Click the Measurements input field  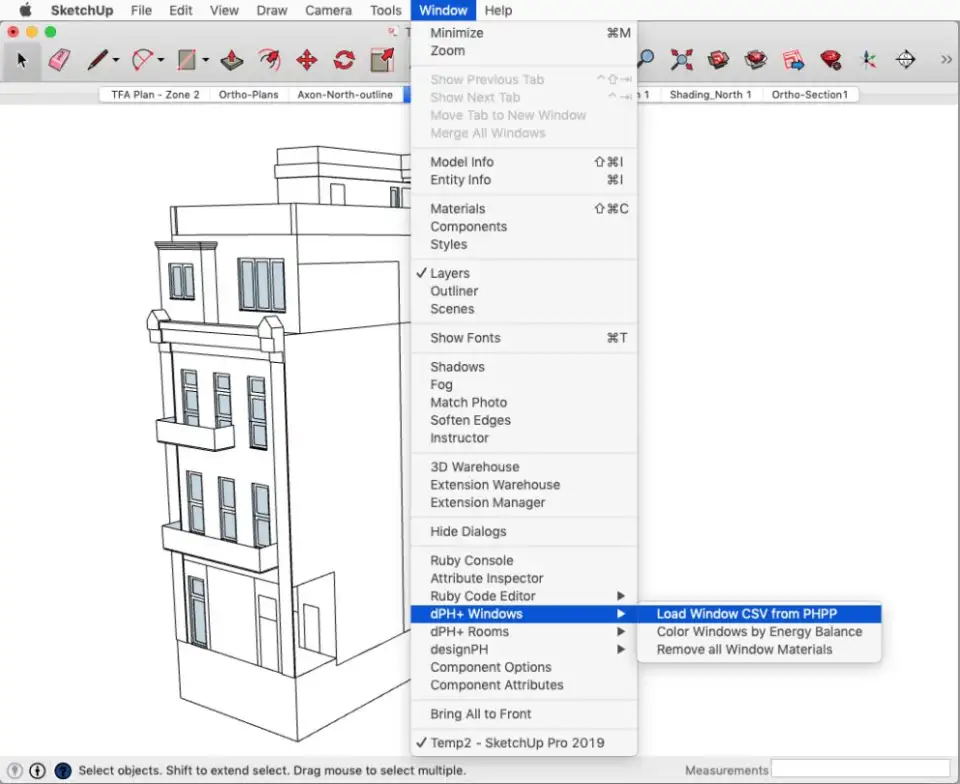click(x=860, y=770)
